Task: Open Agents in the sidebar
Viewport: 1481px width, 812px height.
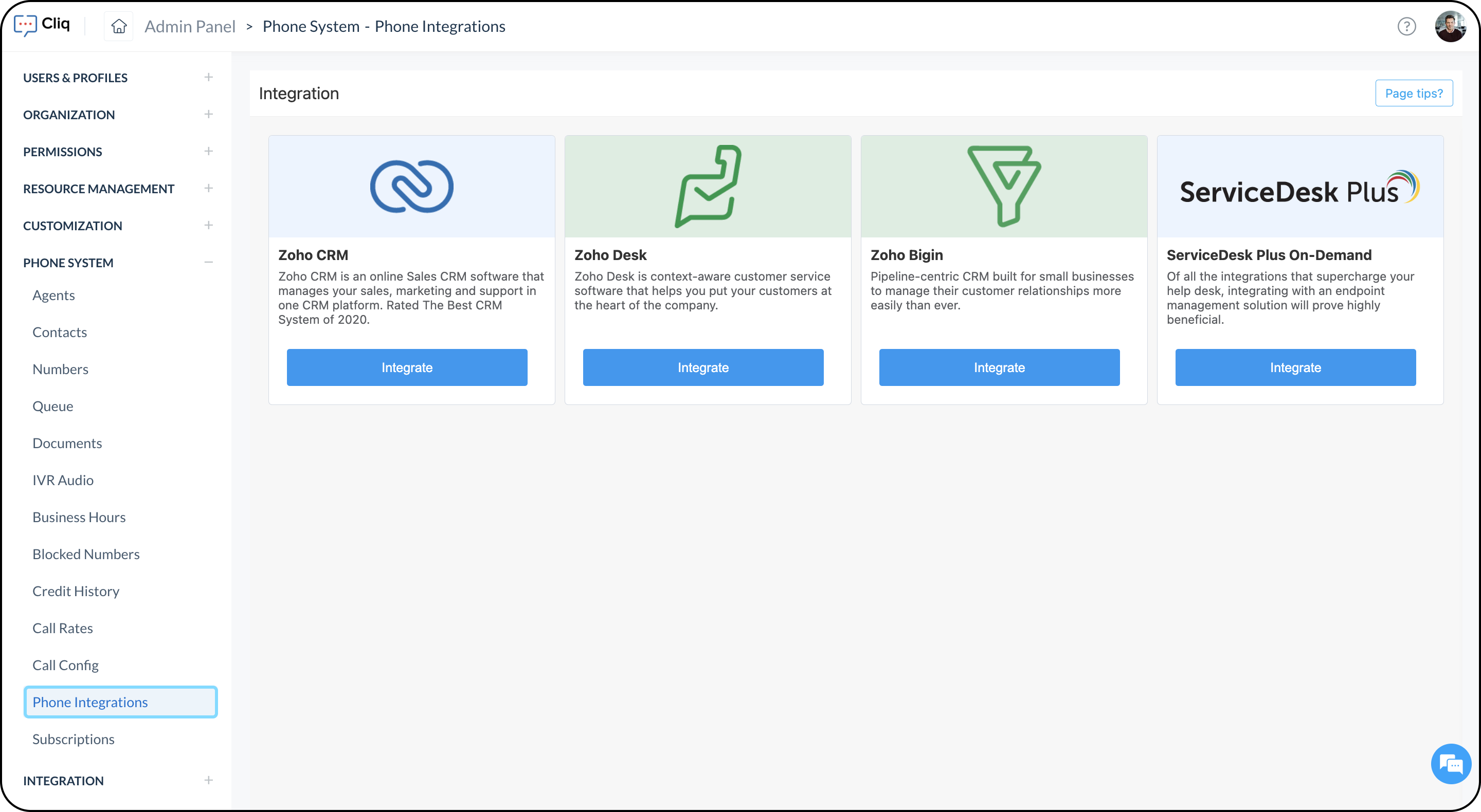Action: pos(53,296)
